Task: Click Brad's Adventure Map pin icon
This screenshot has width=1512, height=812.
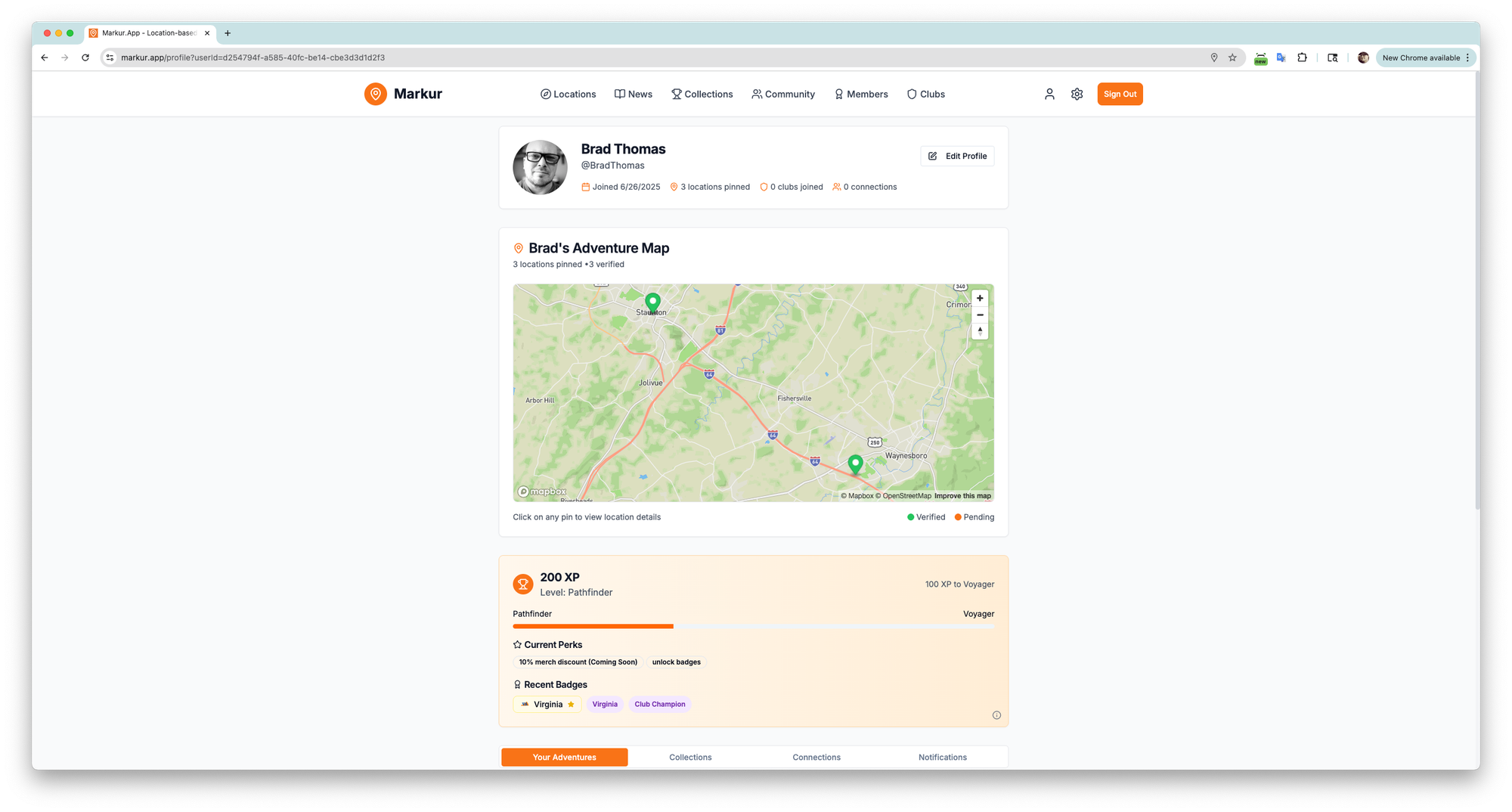Action: 519,249
